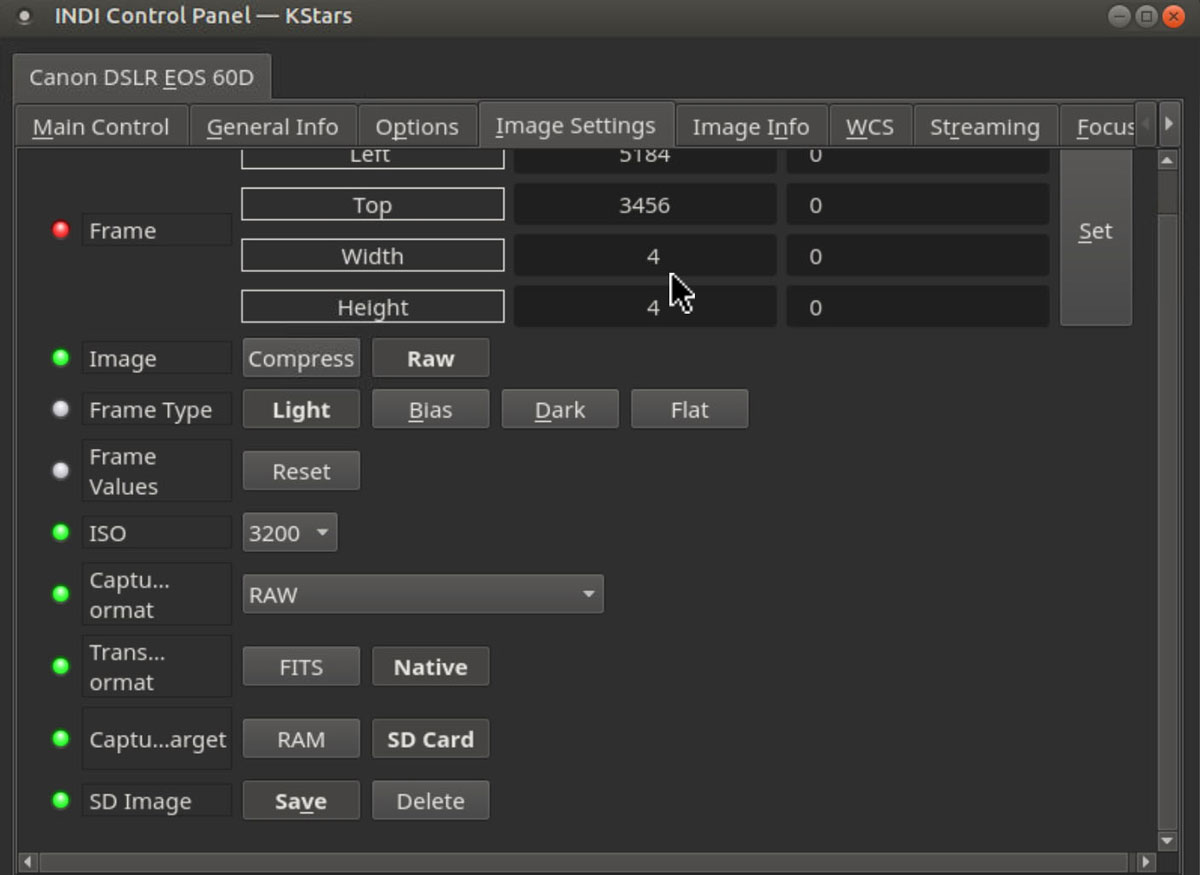Click the Top value 3456

(x=645, y=205)
